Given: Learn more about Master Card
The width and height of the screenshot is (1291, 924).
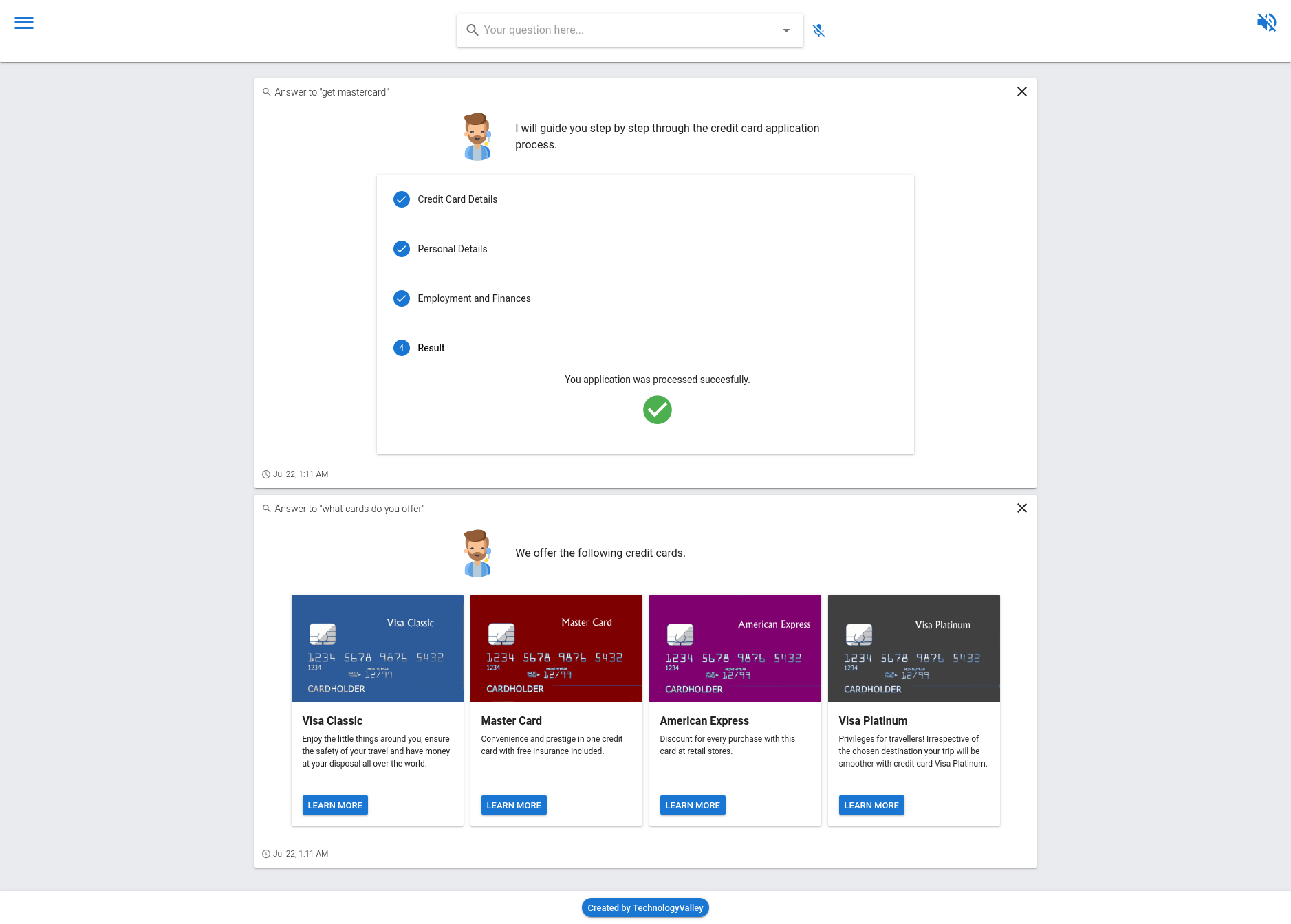Looking at the screenshot, I should click(514, 805).
